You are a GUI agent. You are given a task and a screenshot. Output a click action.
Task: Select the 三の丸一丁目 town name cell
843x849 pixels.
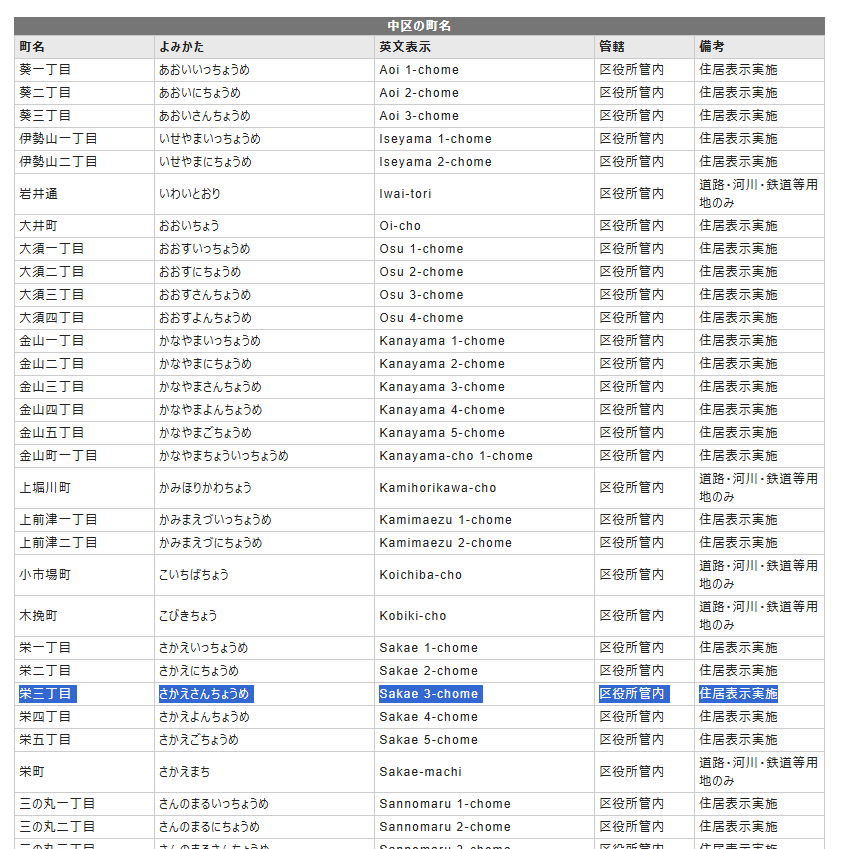click(58, 804)
